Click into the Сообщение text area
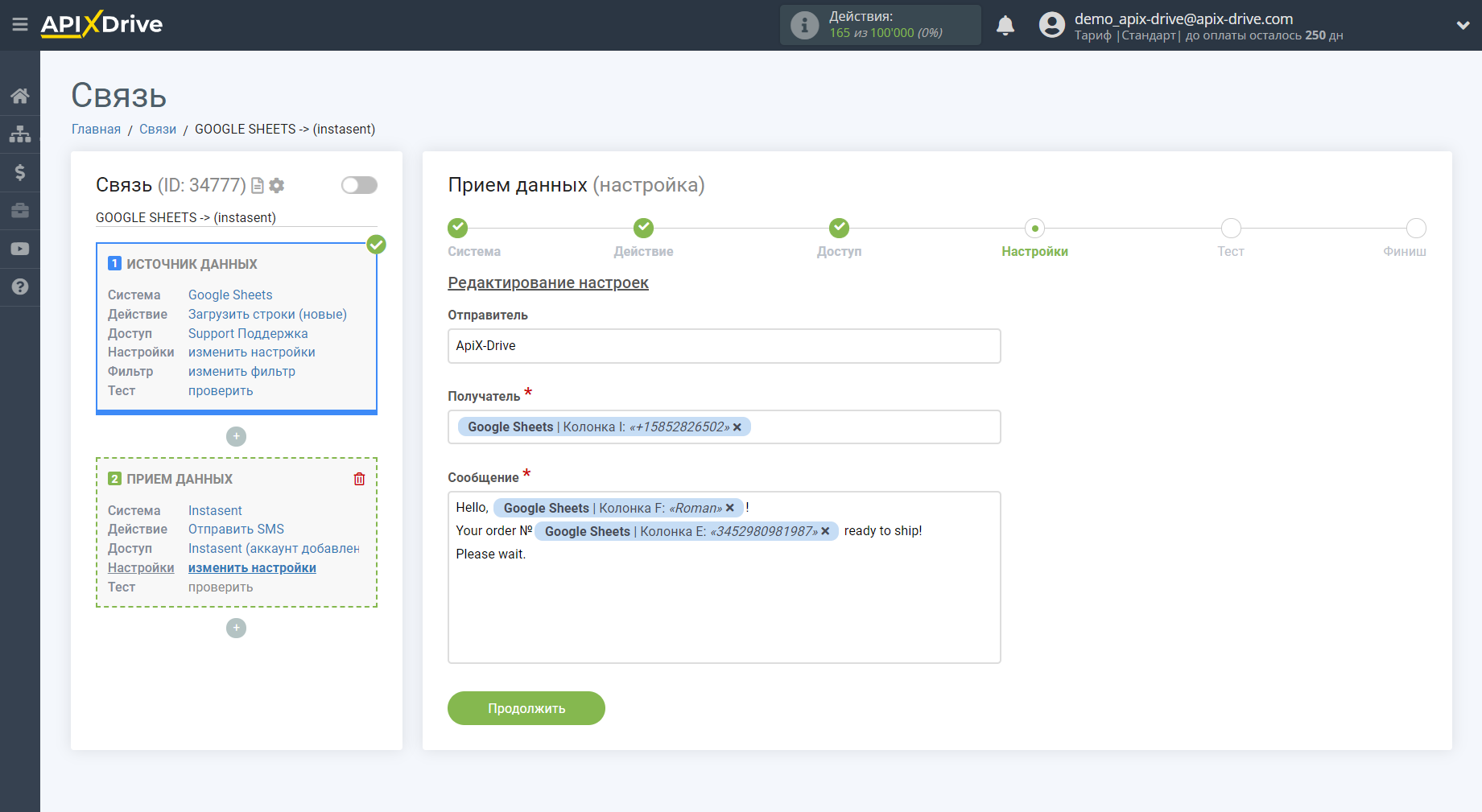 coord(724,578)
